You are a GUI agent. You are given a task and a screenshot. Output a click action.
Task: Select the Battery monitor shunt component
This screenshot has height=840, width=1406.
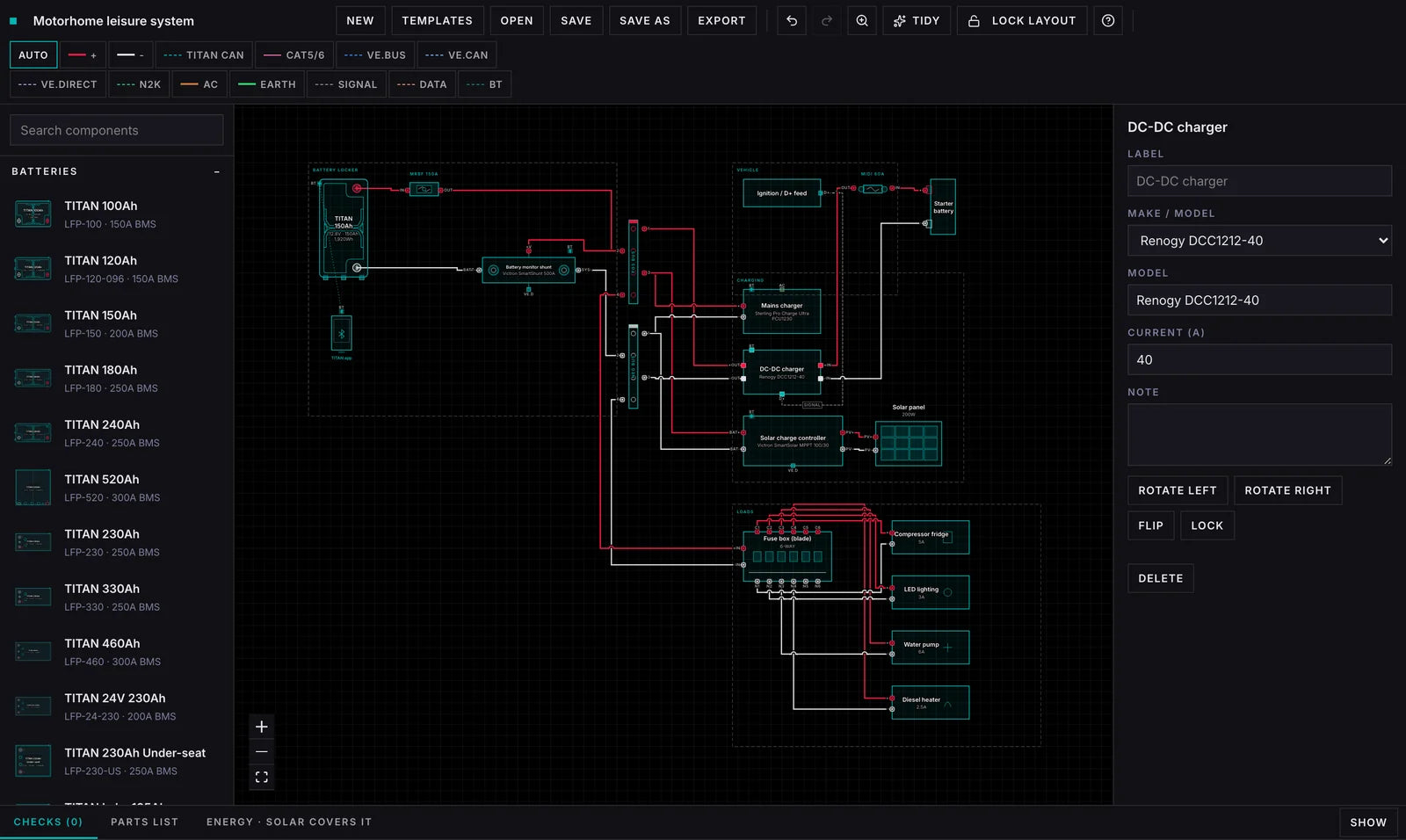coord(529,271)
